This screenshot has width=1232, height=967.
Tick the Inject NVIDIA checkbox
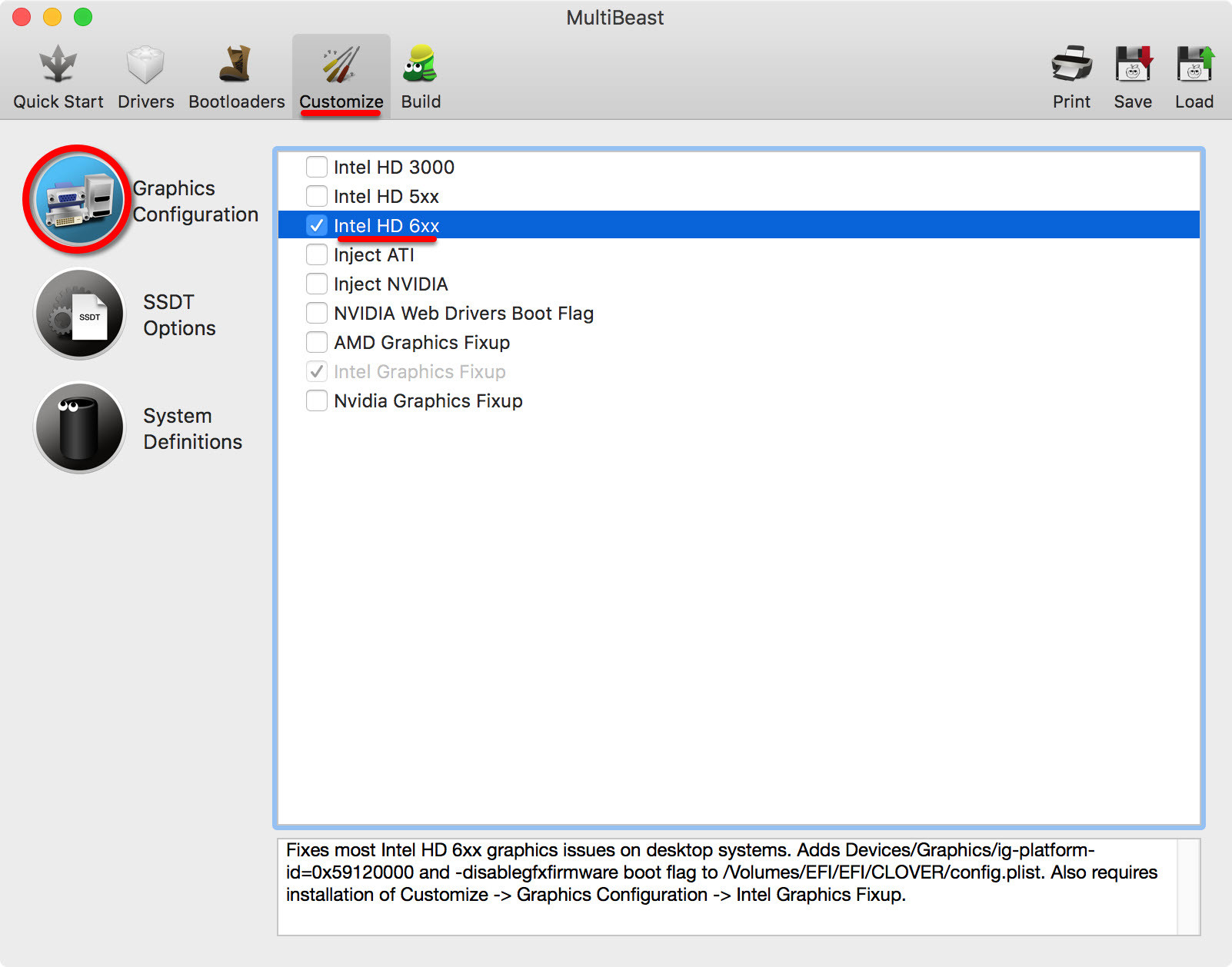317,284
